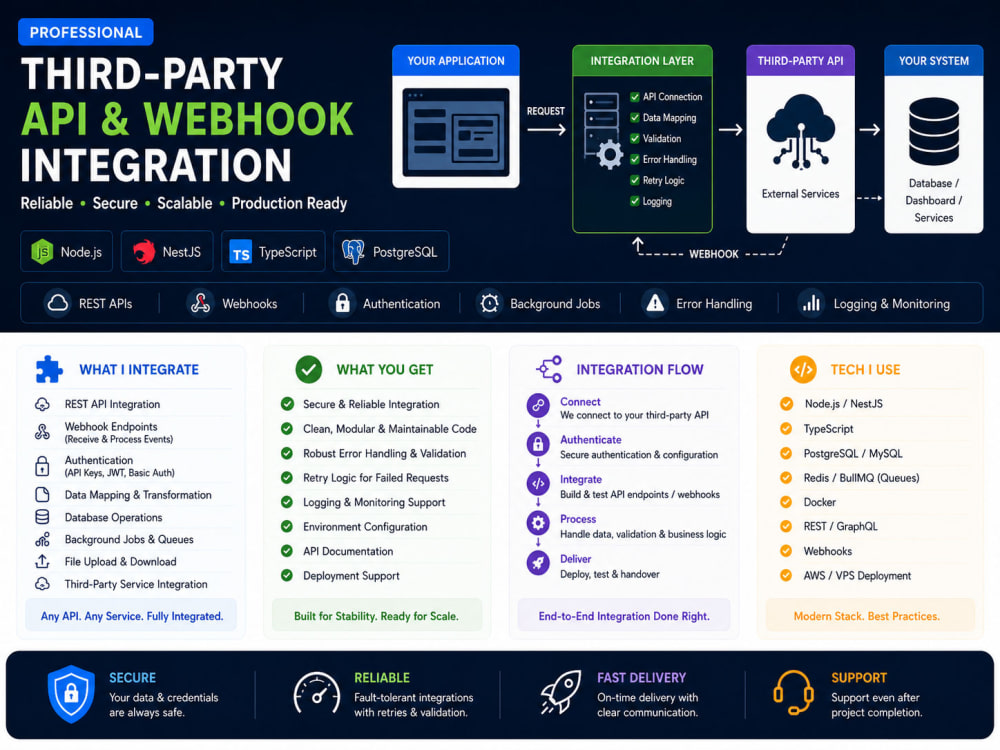Click the purple flow icon beside Integration Flow

(549, 369)
